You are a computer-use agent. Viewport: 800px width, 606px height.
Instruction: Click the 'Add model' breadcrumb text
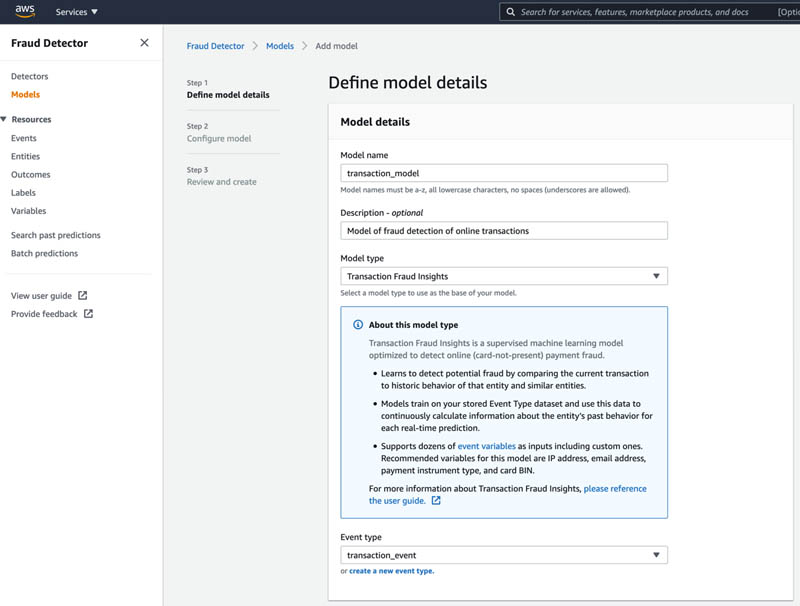pyautogui.click(x=336, y=46)
